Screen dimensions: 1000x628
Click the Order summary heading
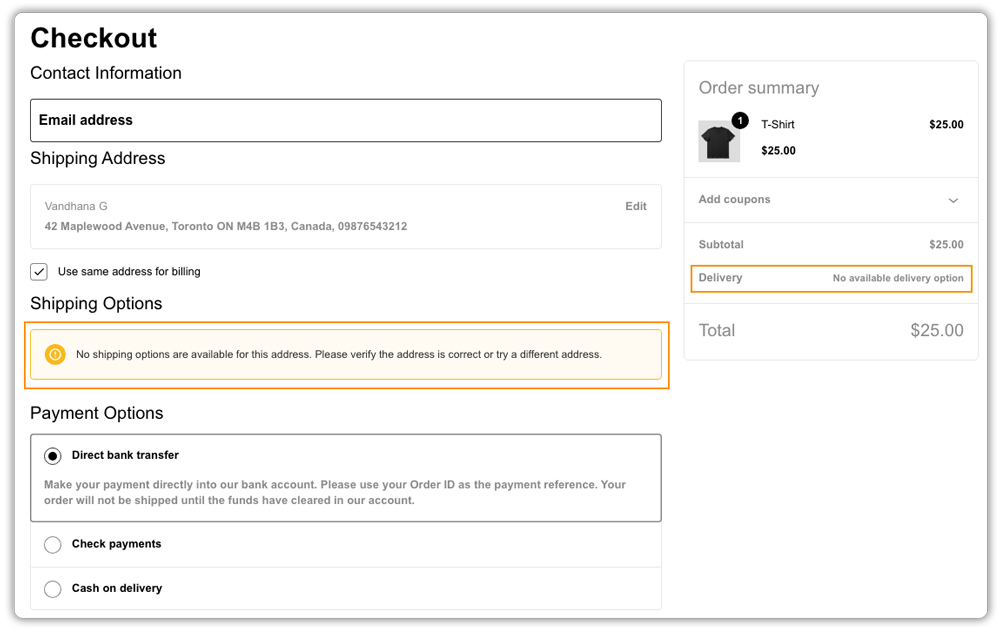(758, 88)
